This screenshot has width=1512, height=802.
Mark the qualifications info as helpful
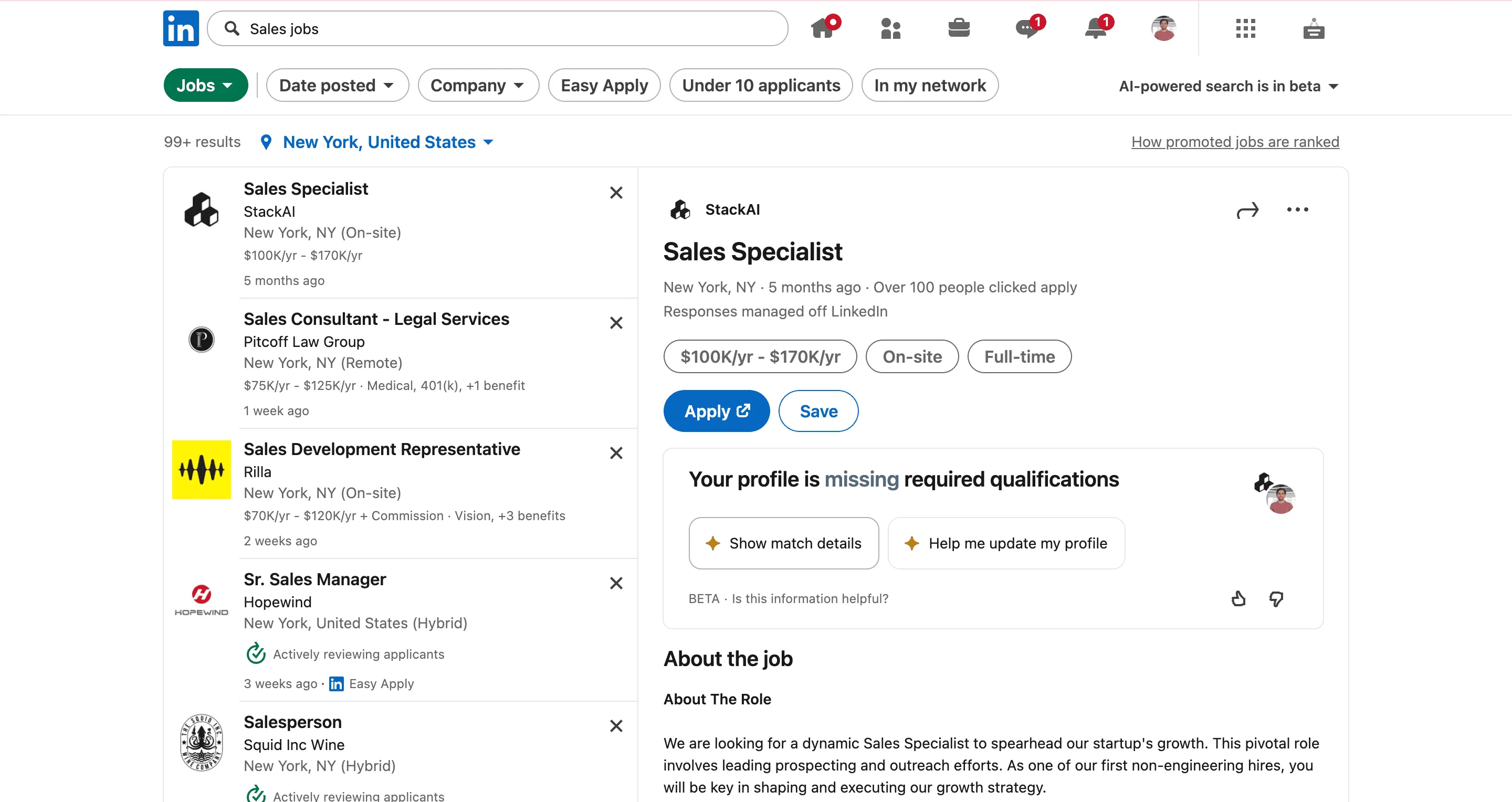(x=1238, y=598)
